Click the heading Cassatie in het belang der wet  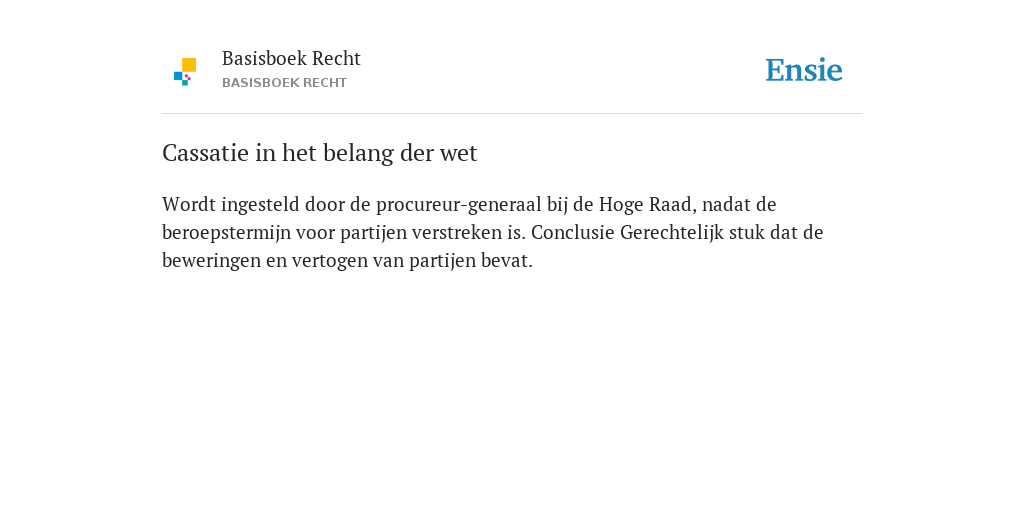319,153
